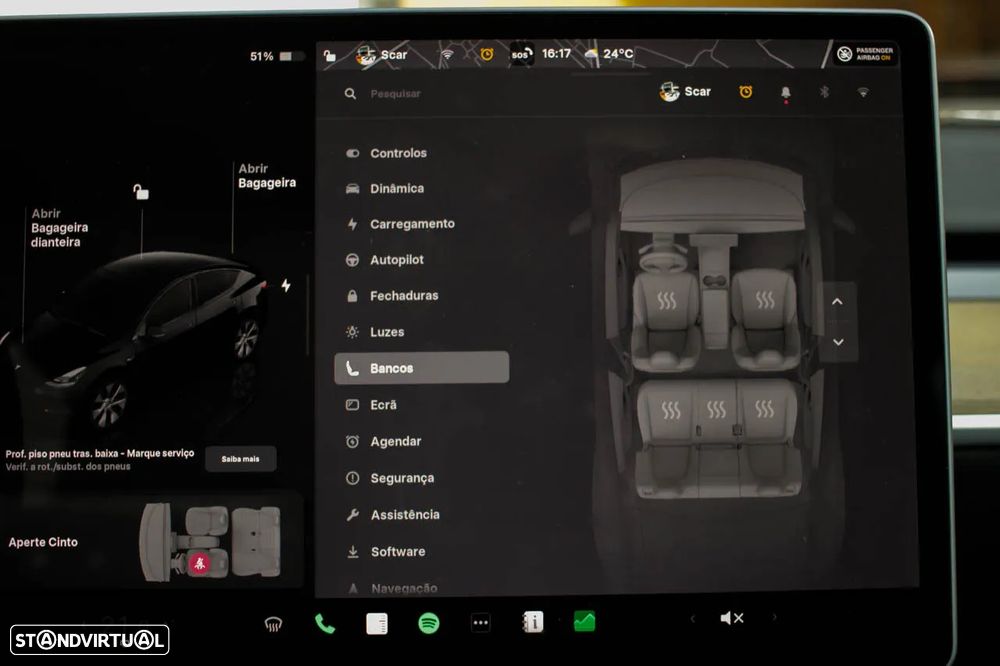Click the up chevron beside the seats
The height and width of the screenshot is (666, 1000).
tap(837, 302)
